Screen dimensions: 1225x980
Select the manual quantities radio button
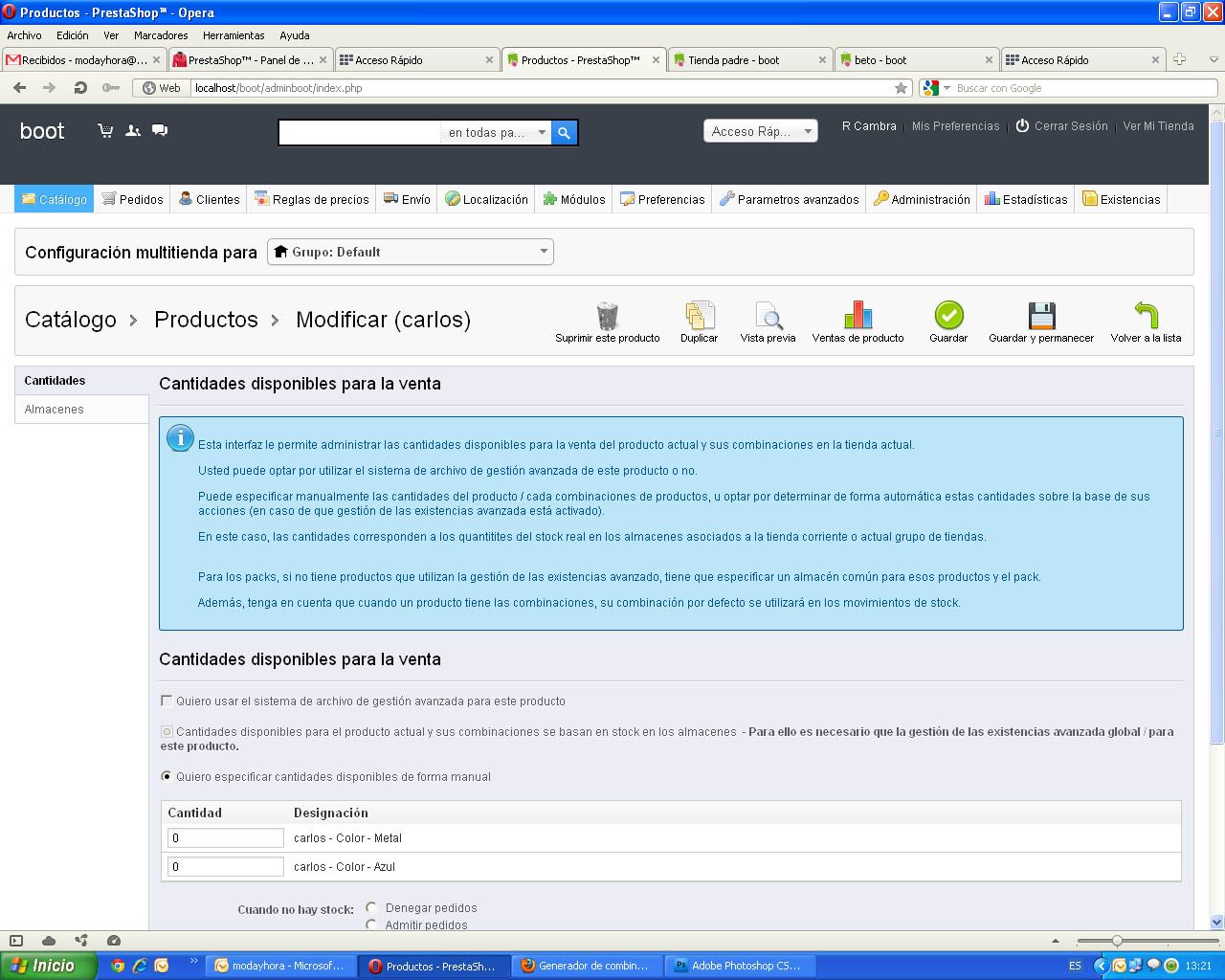coord(167,776)
